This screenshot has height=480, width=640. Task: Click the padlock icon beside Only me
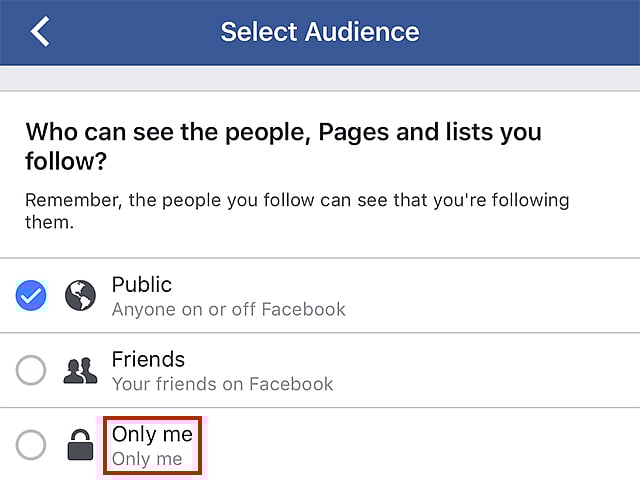click(80, 444)
